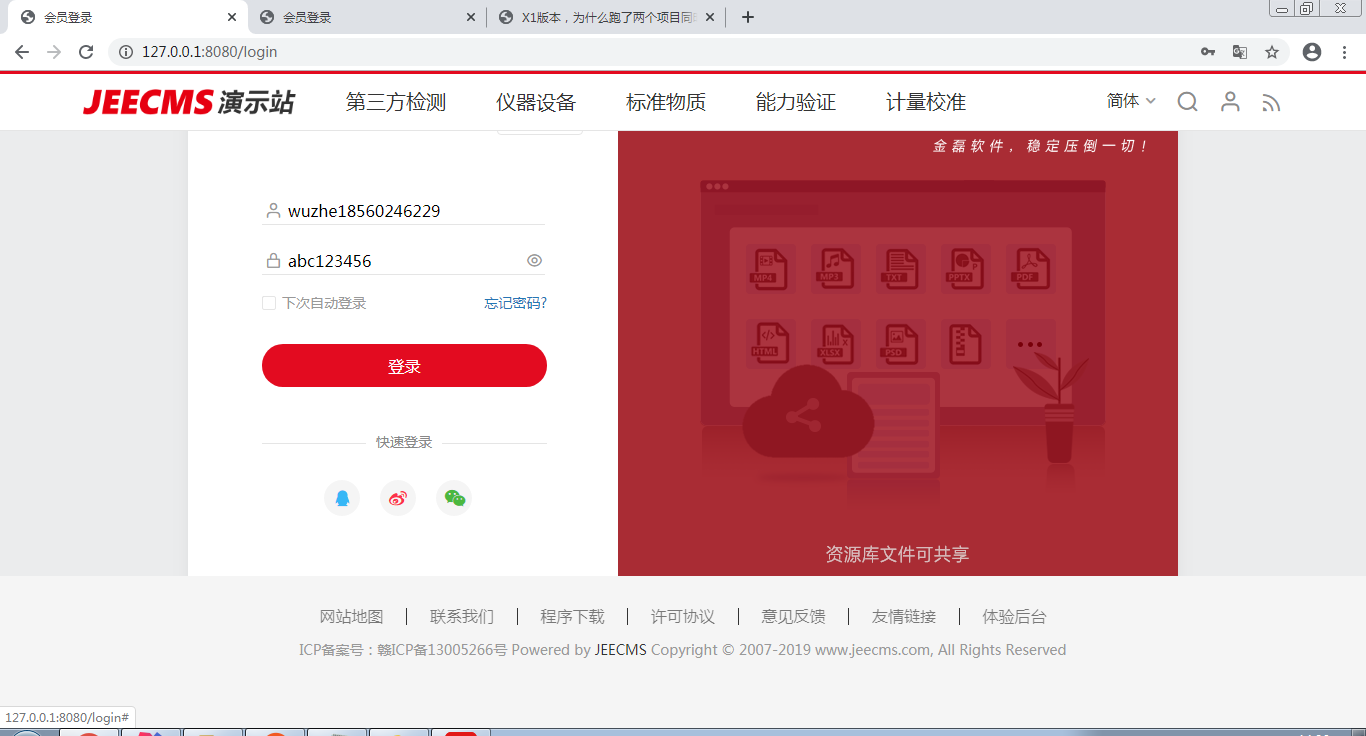This screenshot has height=736, width=1366.
Task: Close the X1版本 tab
Action: (710, 17)
